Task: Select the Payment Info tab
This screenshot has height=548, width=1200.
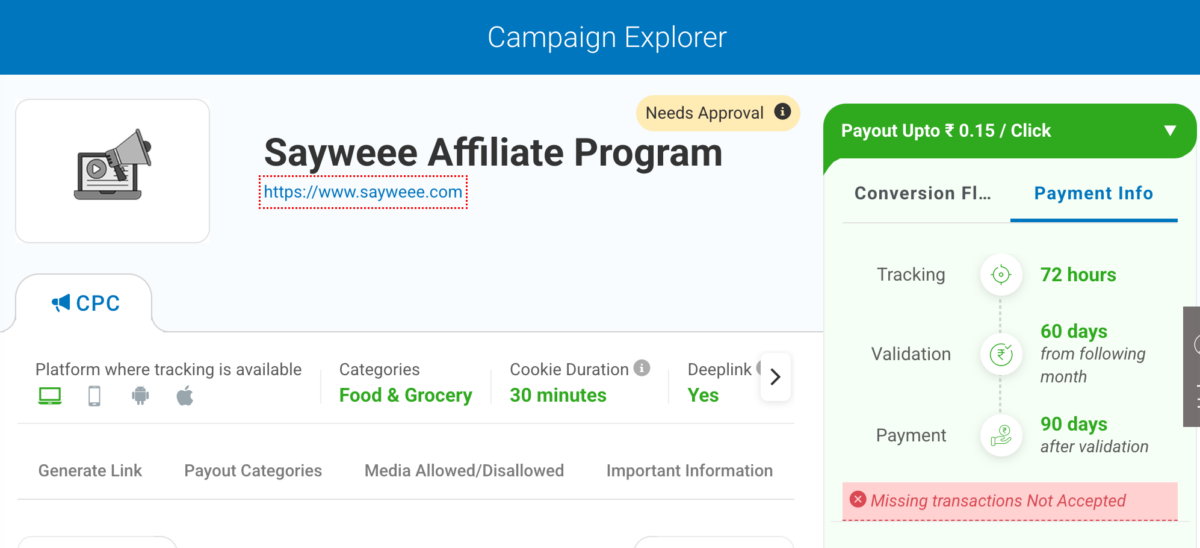Action: tap(1093, 193)
